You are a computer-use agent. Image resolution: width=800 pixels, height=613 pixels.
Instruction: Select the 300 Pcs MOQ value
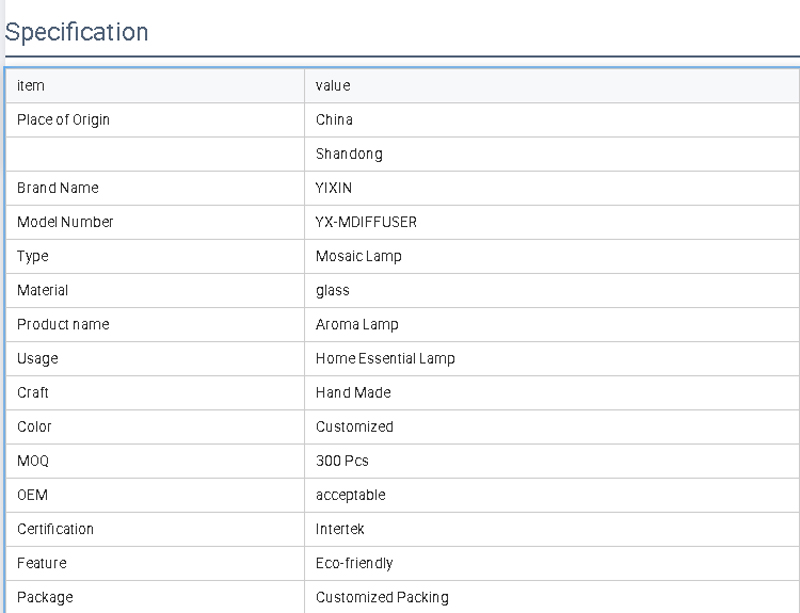click(342, 461)
